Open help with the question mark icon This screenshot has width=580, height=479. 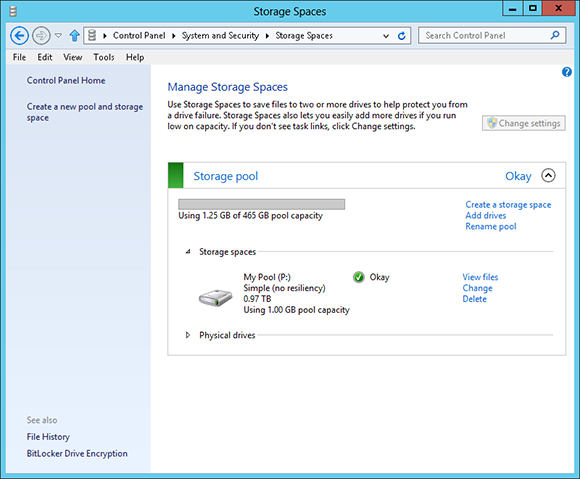click(566, 72)
